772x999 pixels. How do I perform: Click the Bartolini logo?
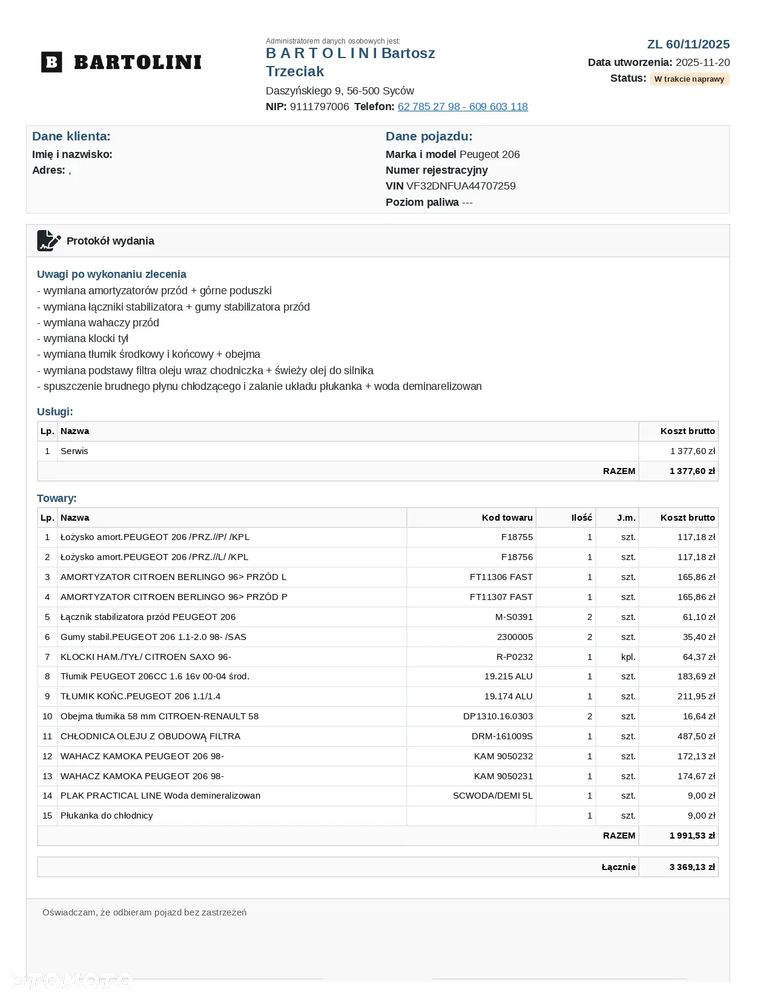click(x=121, y=62)
